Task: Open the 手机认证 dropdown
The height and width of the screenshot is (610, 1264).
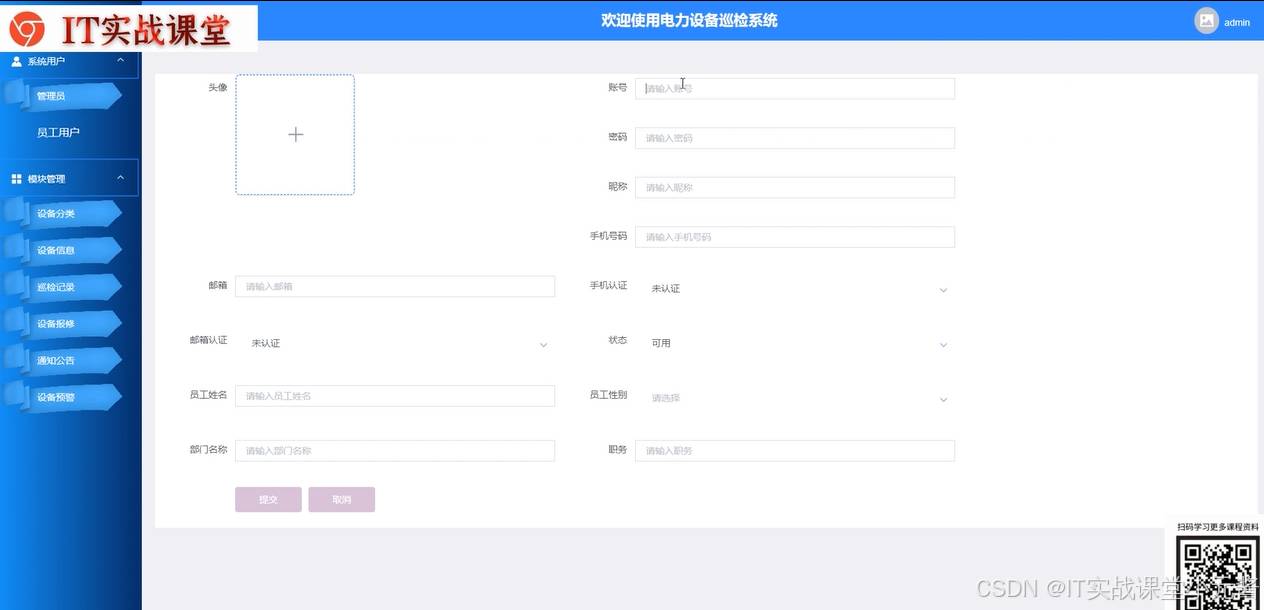Action: [794, 289]
